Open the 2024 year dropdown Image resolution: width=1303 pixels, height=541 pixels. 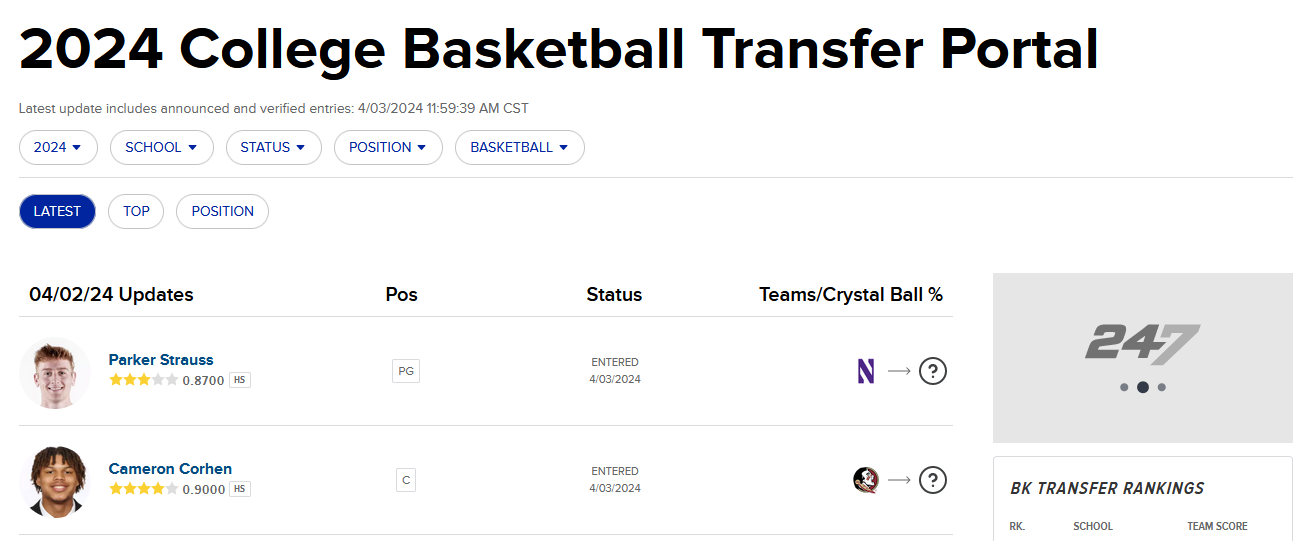[x=58, y=147]
